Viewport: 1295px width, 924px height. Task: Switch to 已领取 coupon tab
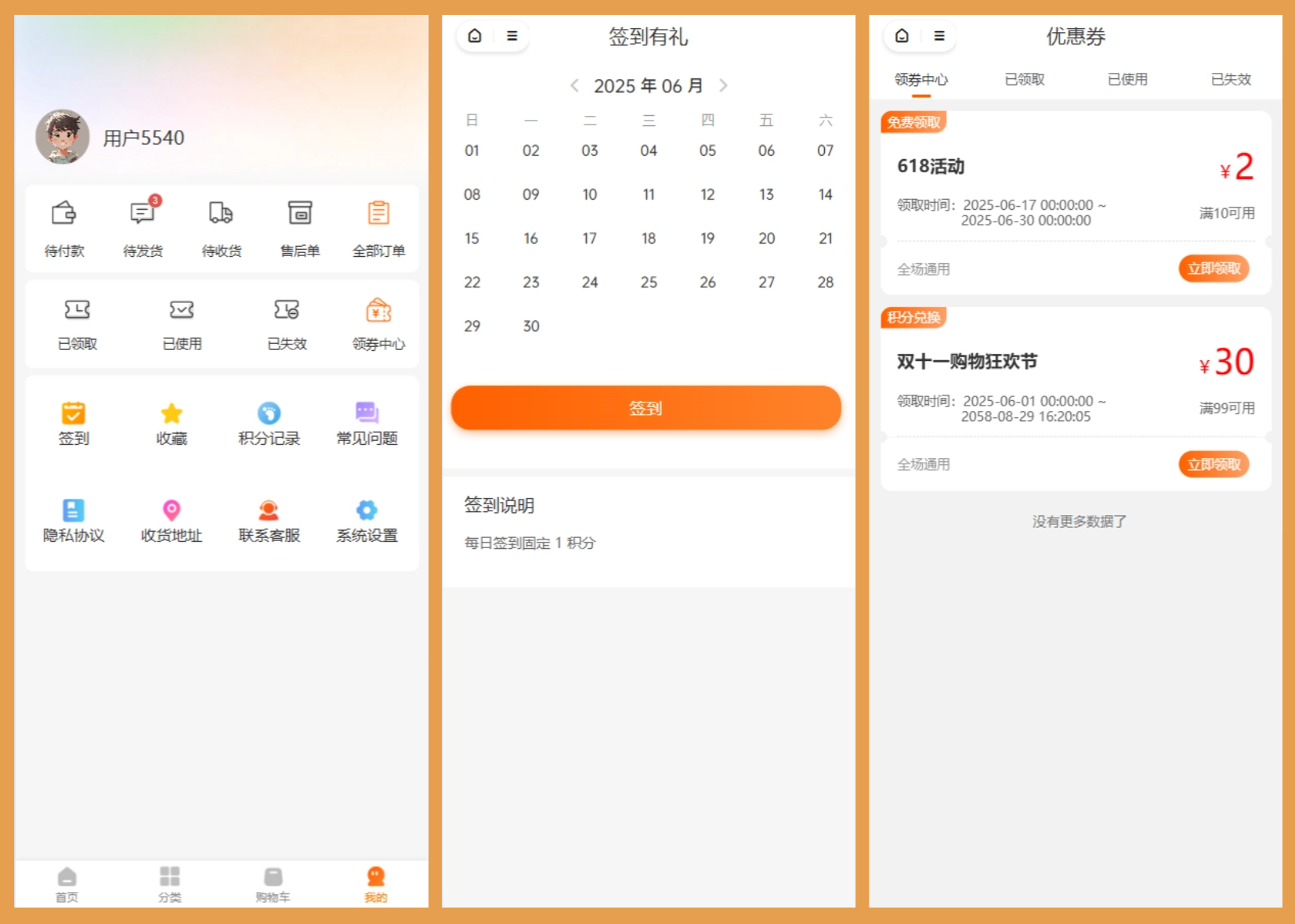click(x=1024, y=79)
